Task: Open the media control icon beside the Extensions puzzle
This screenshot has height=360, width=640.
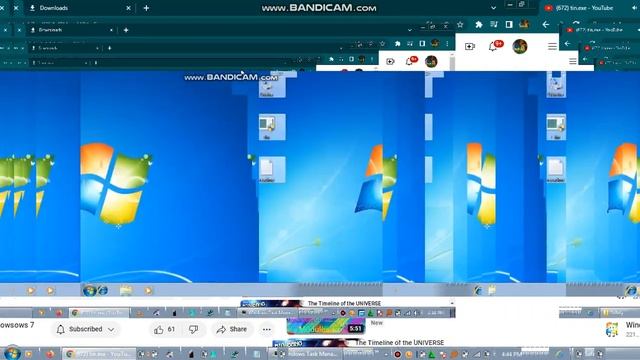Action: 494,24
